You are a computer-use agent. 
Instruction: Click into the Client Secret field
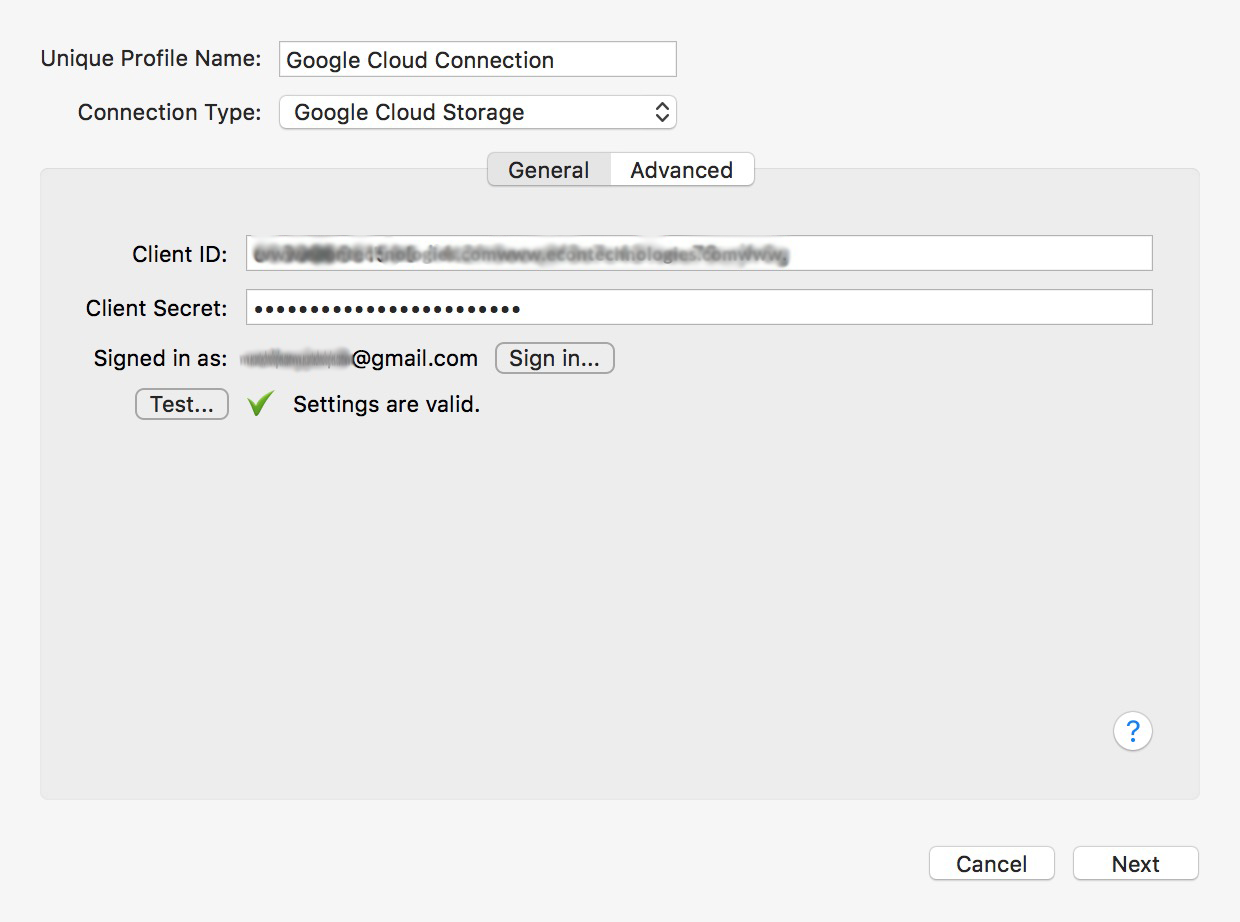coord(699,307)
